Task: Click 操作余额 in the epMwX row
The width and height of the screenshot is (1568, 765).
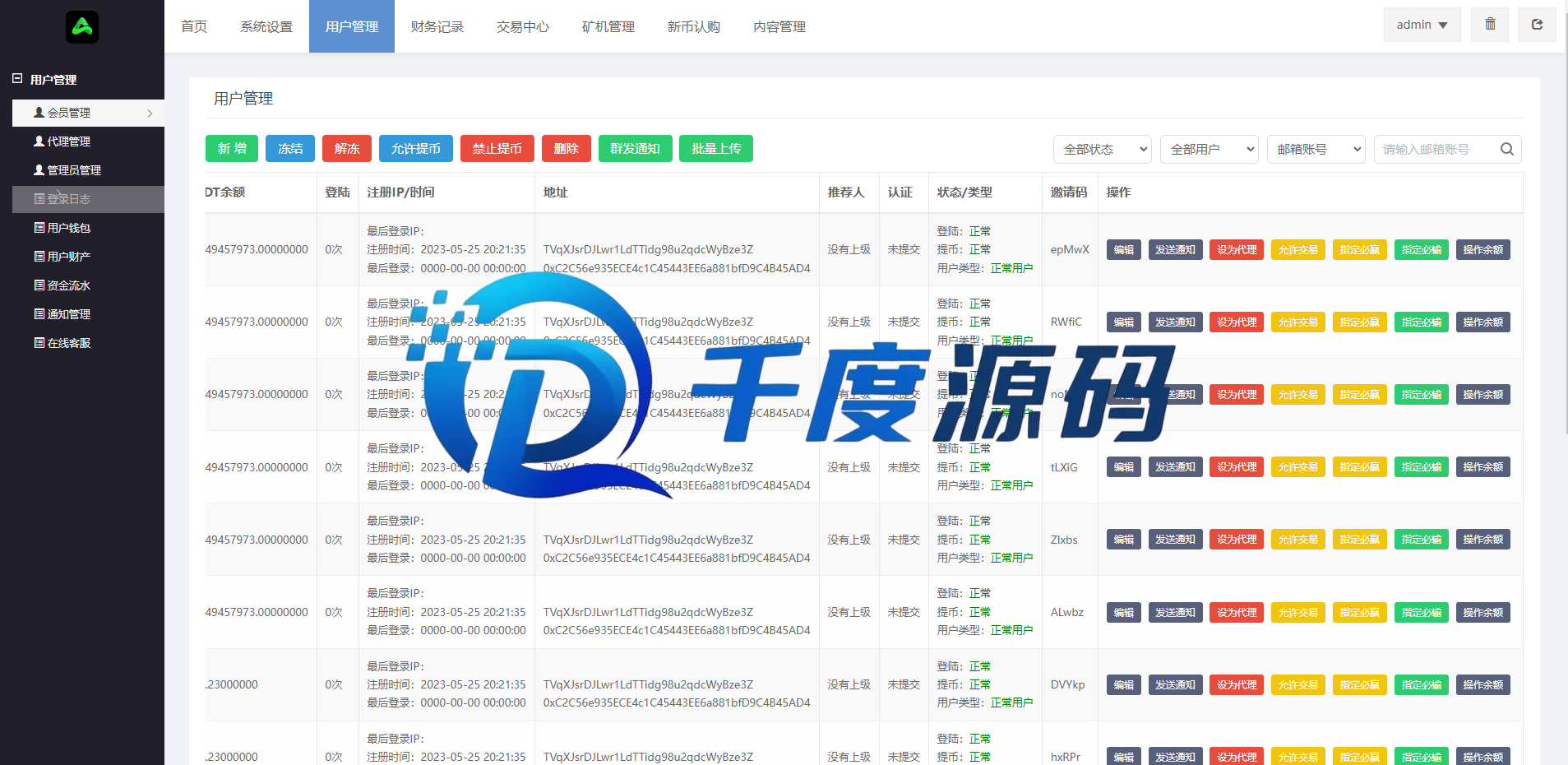Action: coord(1483,250)
